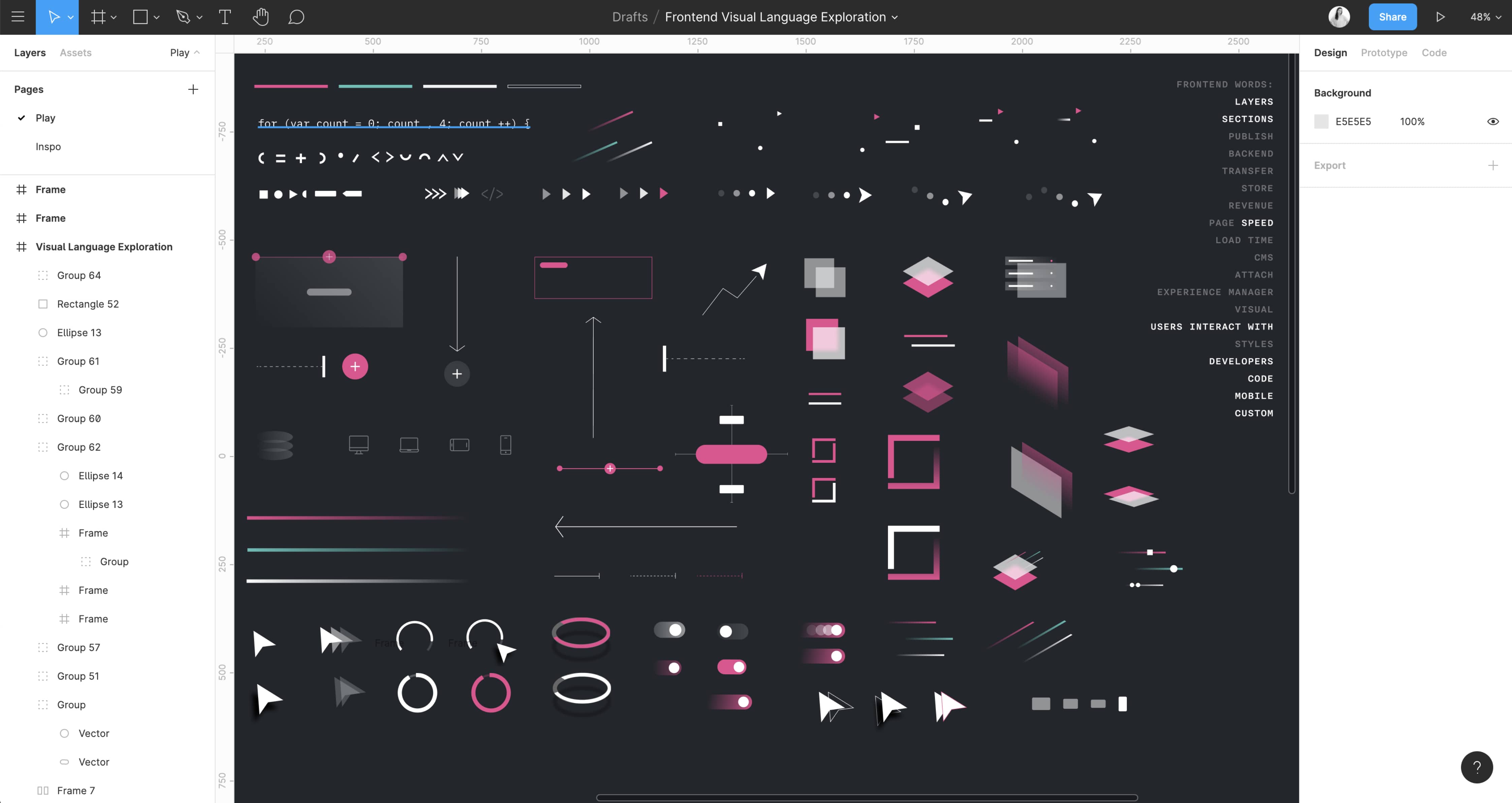1512x803 pixels.
Task: Open the Drafts breadcrumb link
Action: (x=630, y=17)
